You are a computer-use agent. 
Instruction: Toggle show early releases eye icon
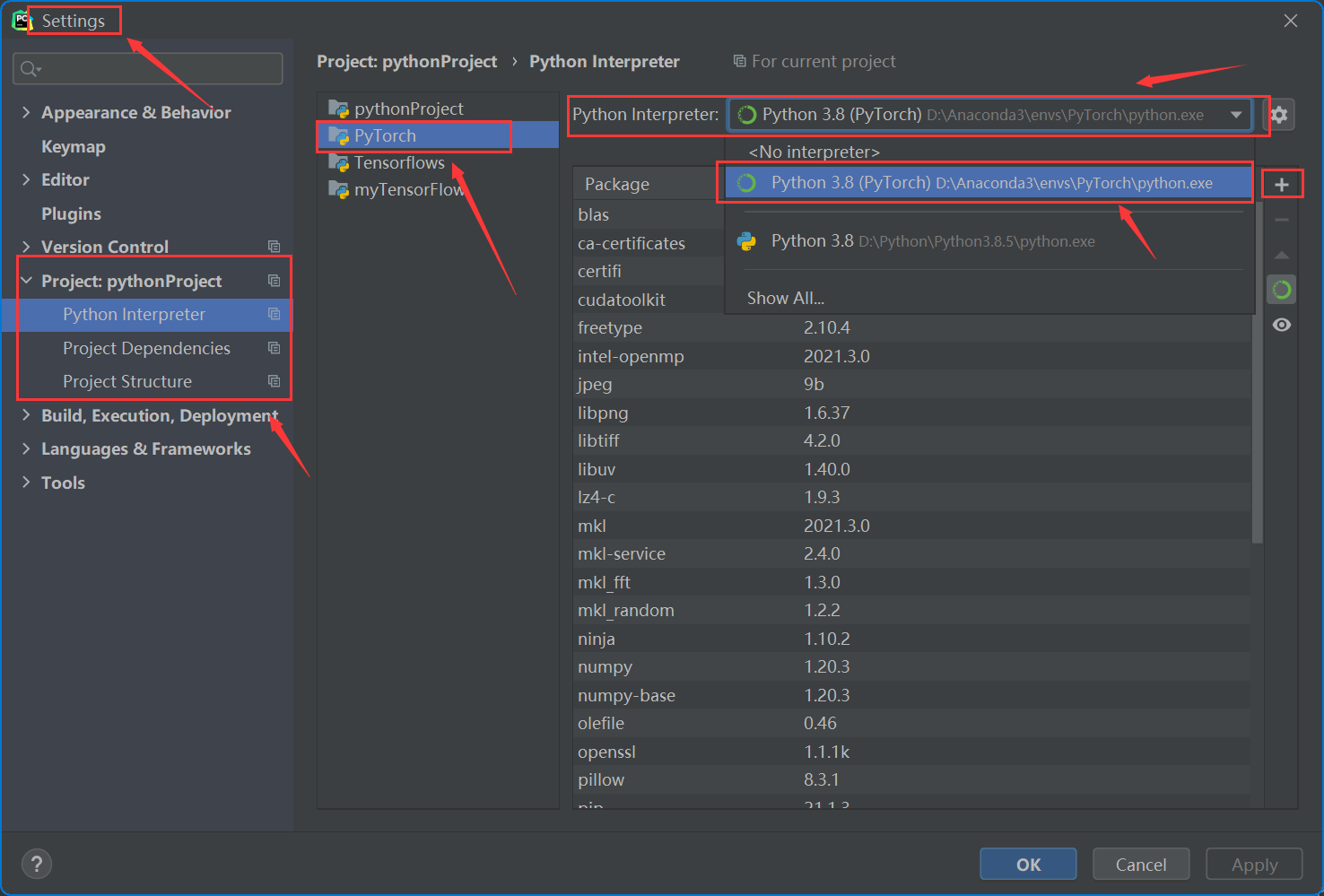point(1282,325)
